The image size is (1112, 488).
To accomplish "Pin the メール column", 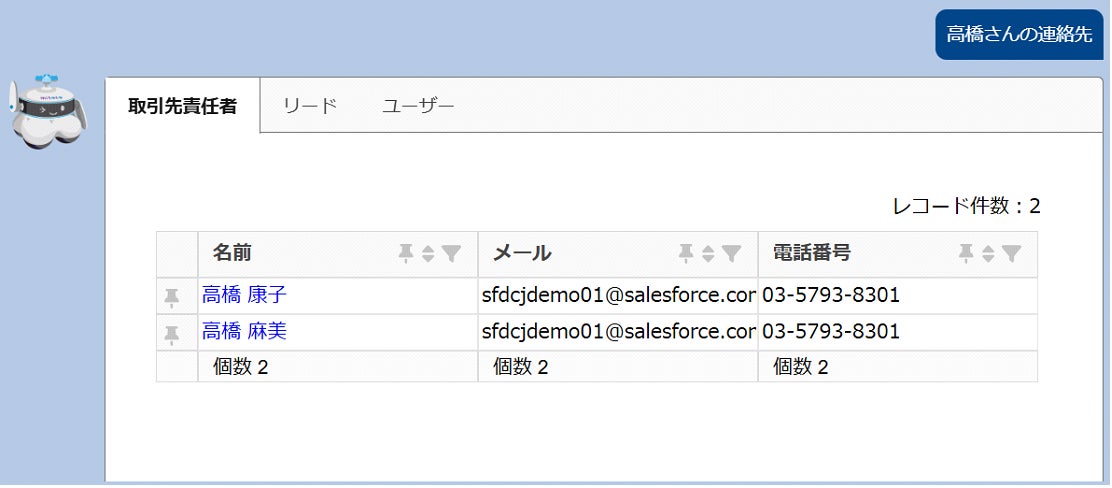I will tap(685, 254).
